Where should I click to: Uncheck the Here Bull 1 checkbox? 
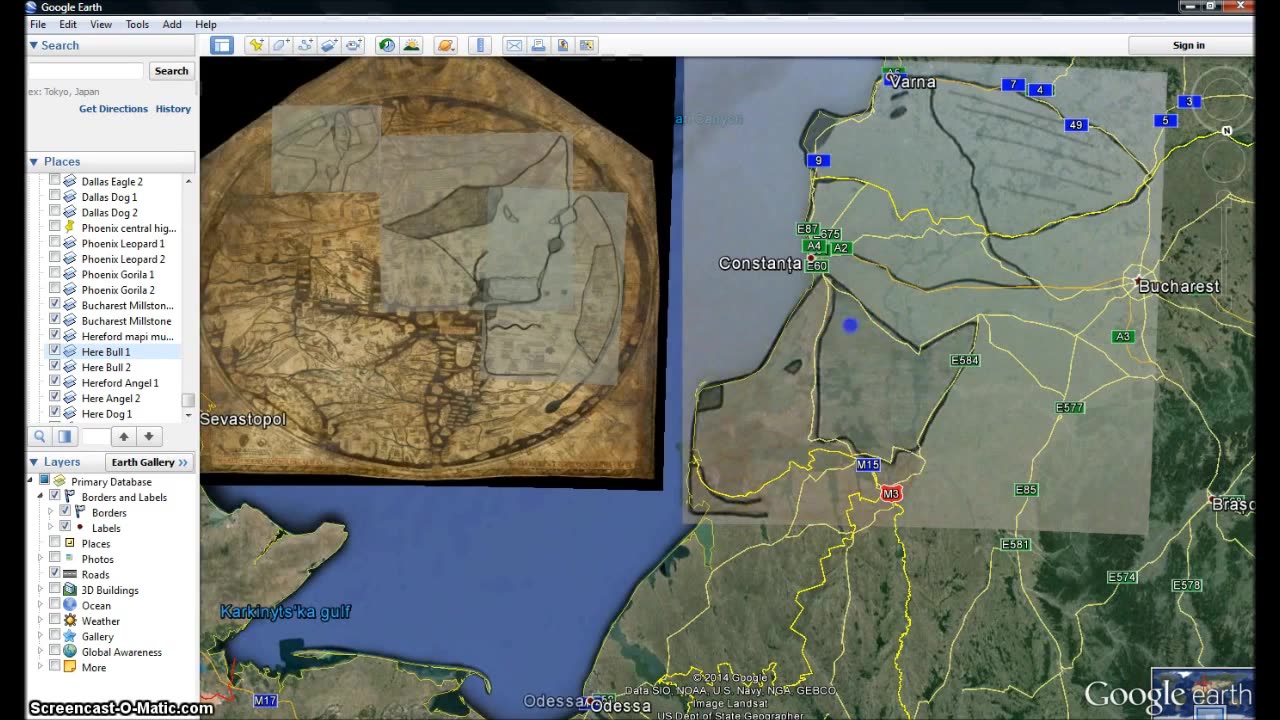pyautogui.click(x=55, y=352)
